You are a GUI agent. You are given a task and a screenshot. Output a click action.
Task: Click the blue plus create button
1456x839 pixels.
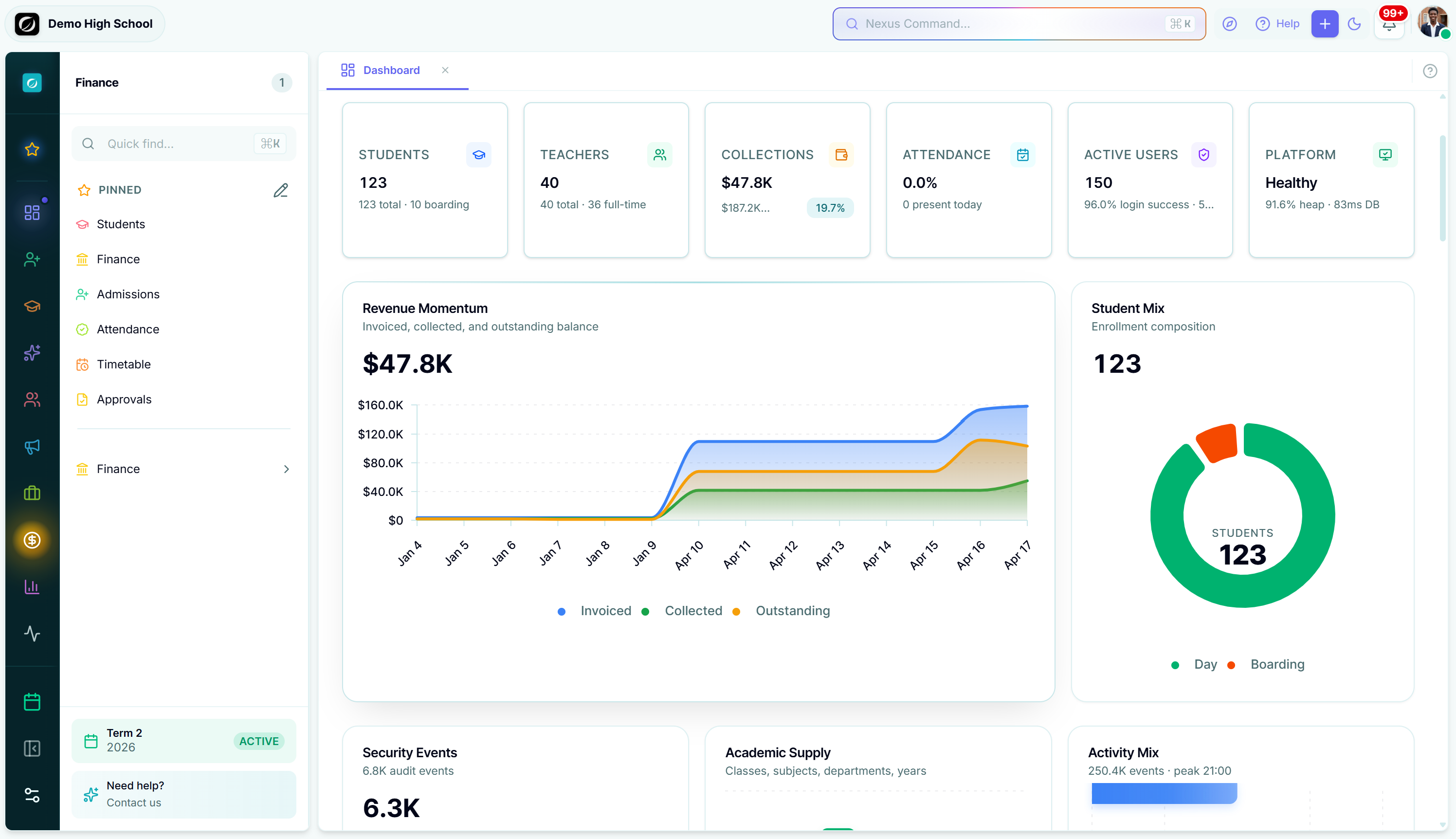click(x=1325, y=24)
